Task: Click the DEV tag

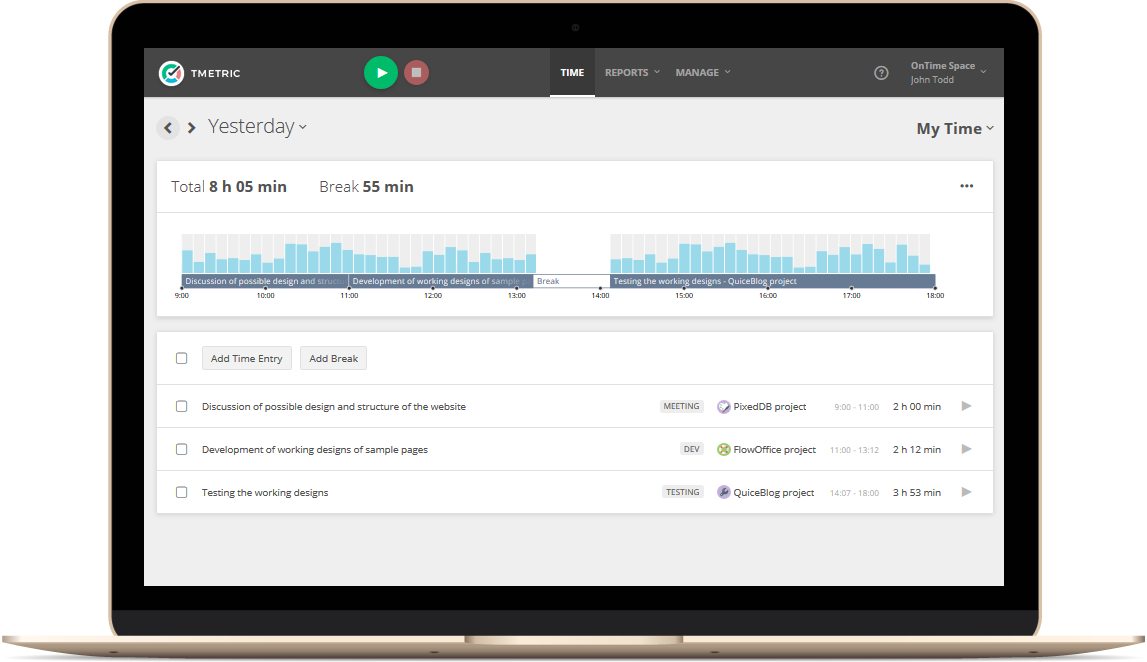Action: point(691,449)
